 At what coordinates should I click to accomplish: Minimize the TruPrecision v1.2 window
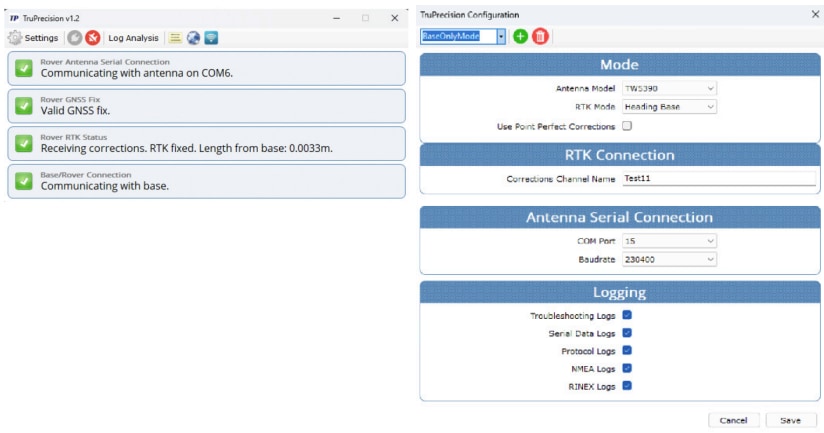(336, 18)
